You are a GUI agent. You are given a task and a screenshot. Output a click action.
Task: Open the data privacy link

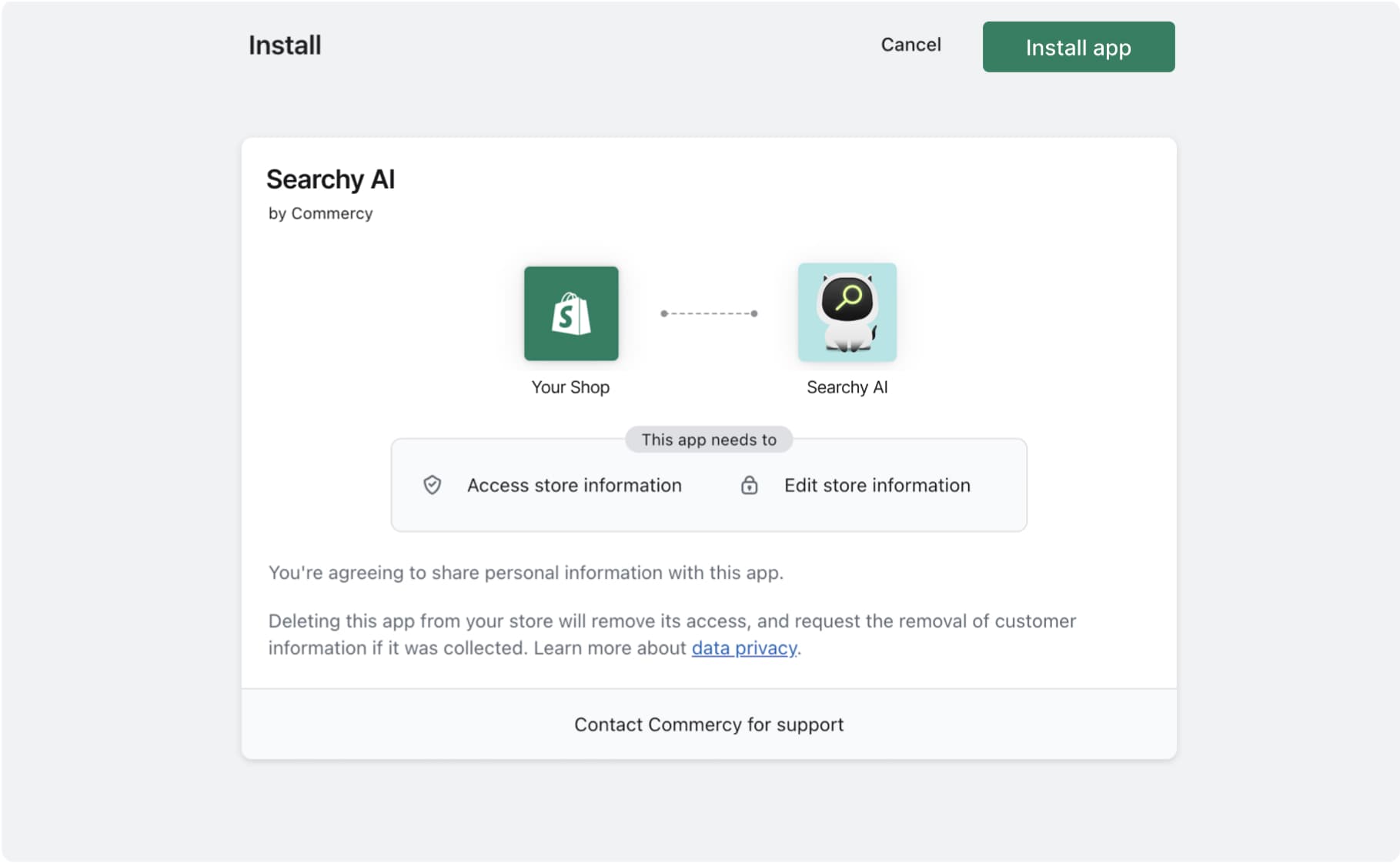pos(744,648)
